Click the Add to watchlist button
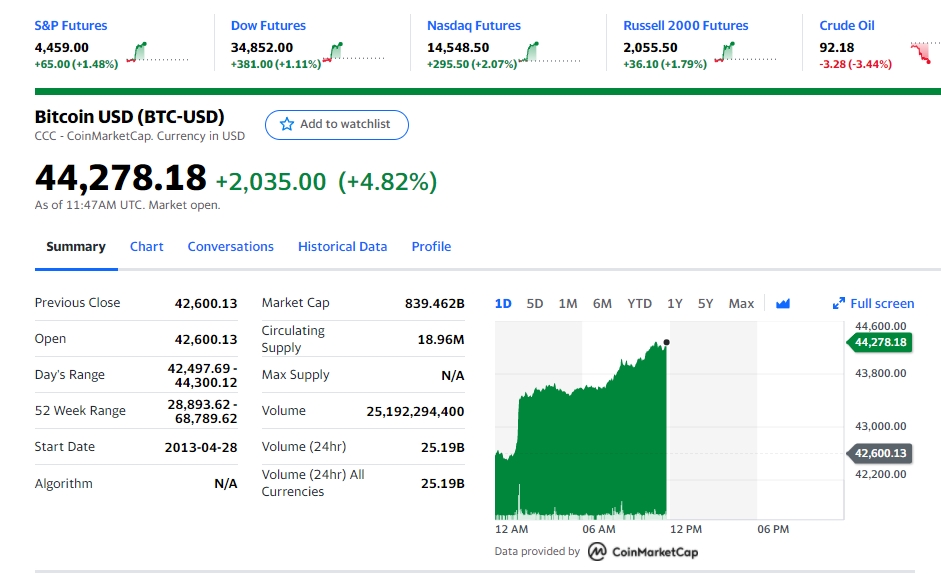The image size is (941, 583). coord(337,125)
